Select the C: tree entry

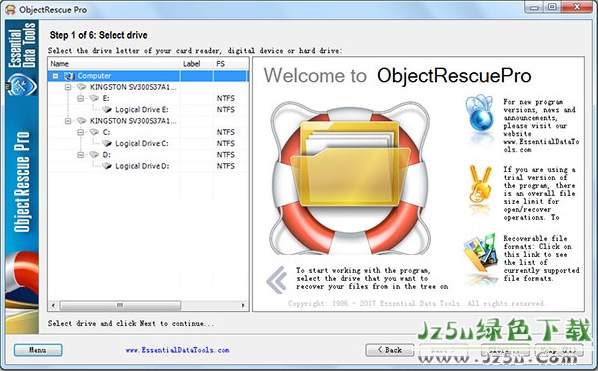pyautogui.click(x=106, y=132)
